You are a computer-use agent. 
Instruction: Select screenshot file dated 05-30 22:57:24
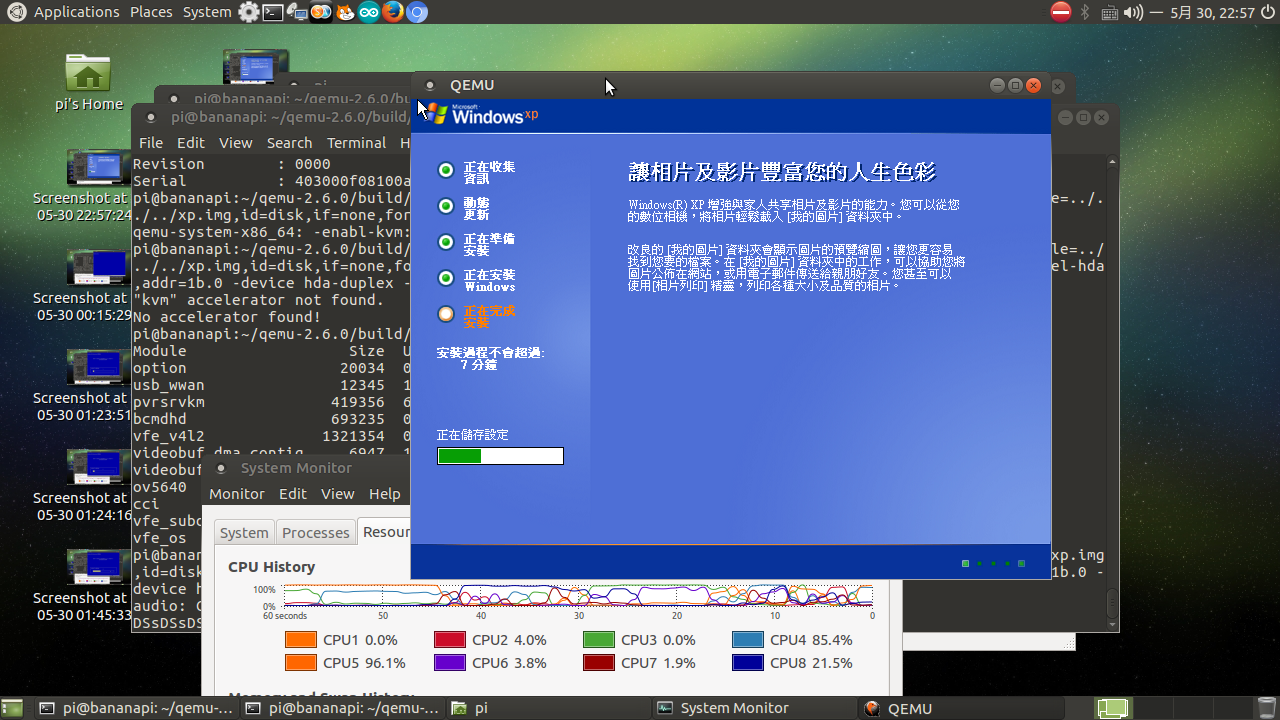pyautogui.click(x=84, y=185)
